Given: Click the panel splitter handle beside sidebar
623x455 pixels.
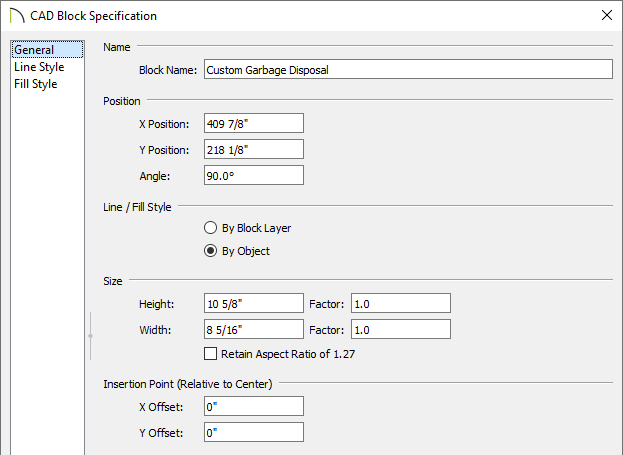Looking at the screenshot, I should (x=91, y=336).
